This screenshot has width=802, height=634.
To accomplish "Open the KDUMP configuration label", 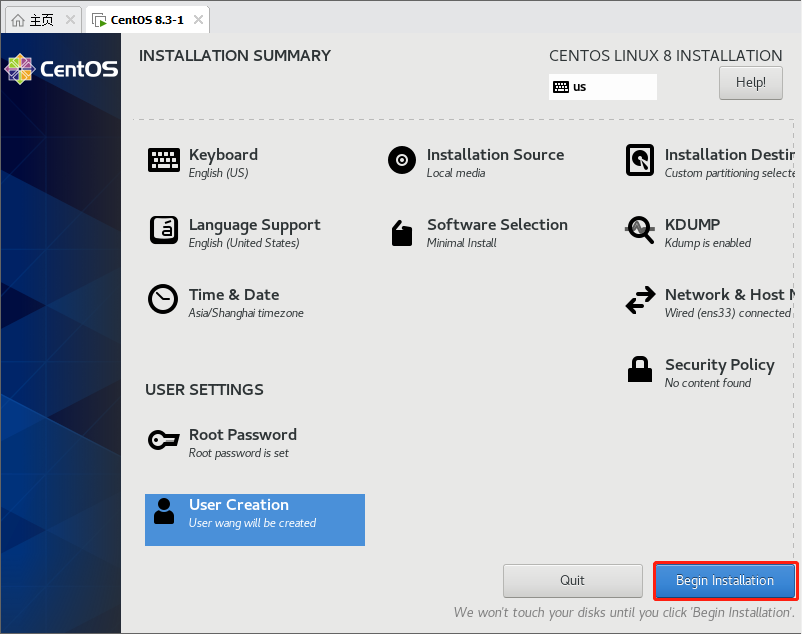I will 693,224.
